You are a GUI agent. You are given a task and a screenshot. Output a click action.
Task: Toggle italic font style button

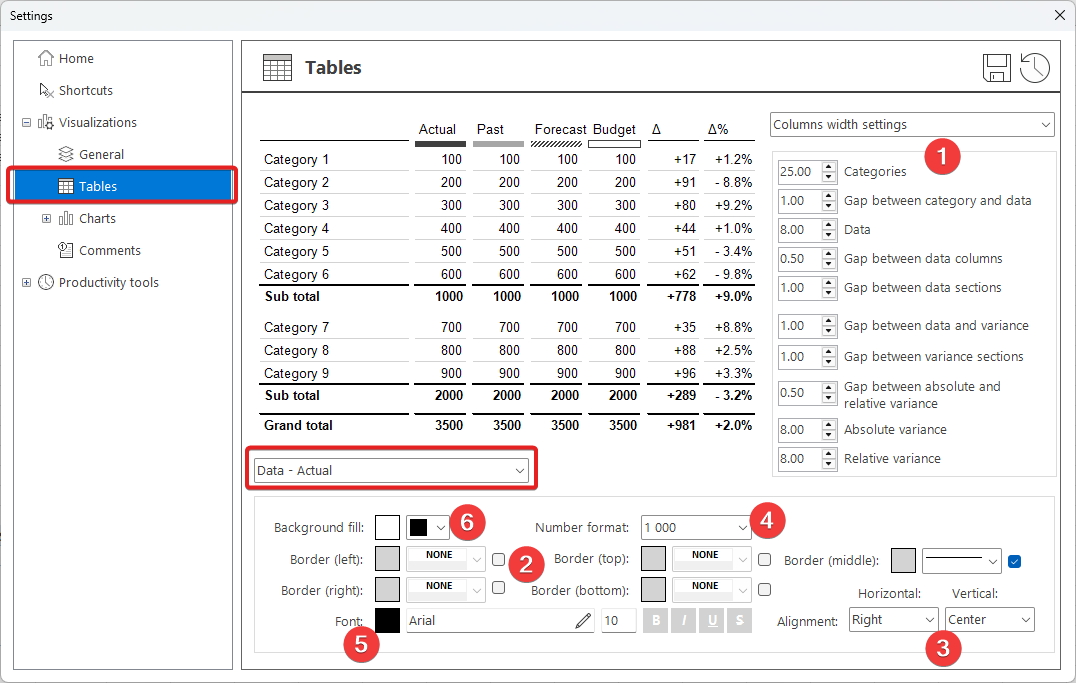pyautogui.click(x=684, y=621)
